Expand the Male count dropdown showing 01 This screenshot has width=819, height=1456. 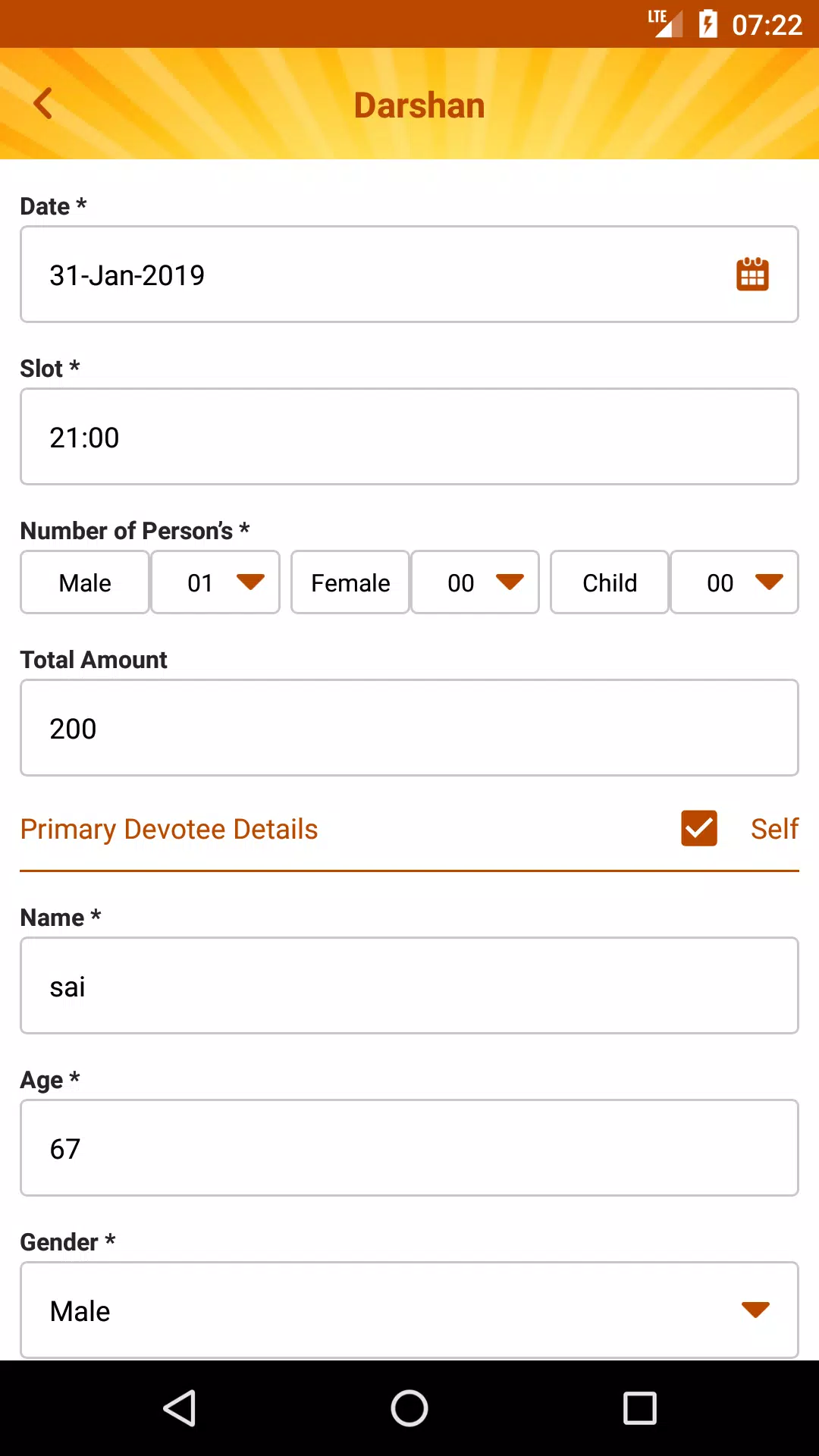pyautogui.click(x=215, y=582)
